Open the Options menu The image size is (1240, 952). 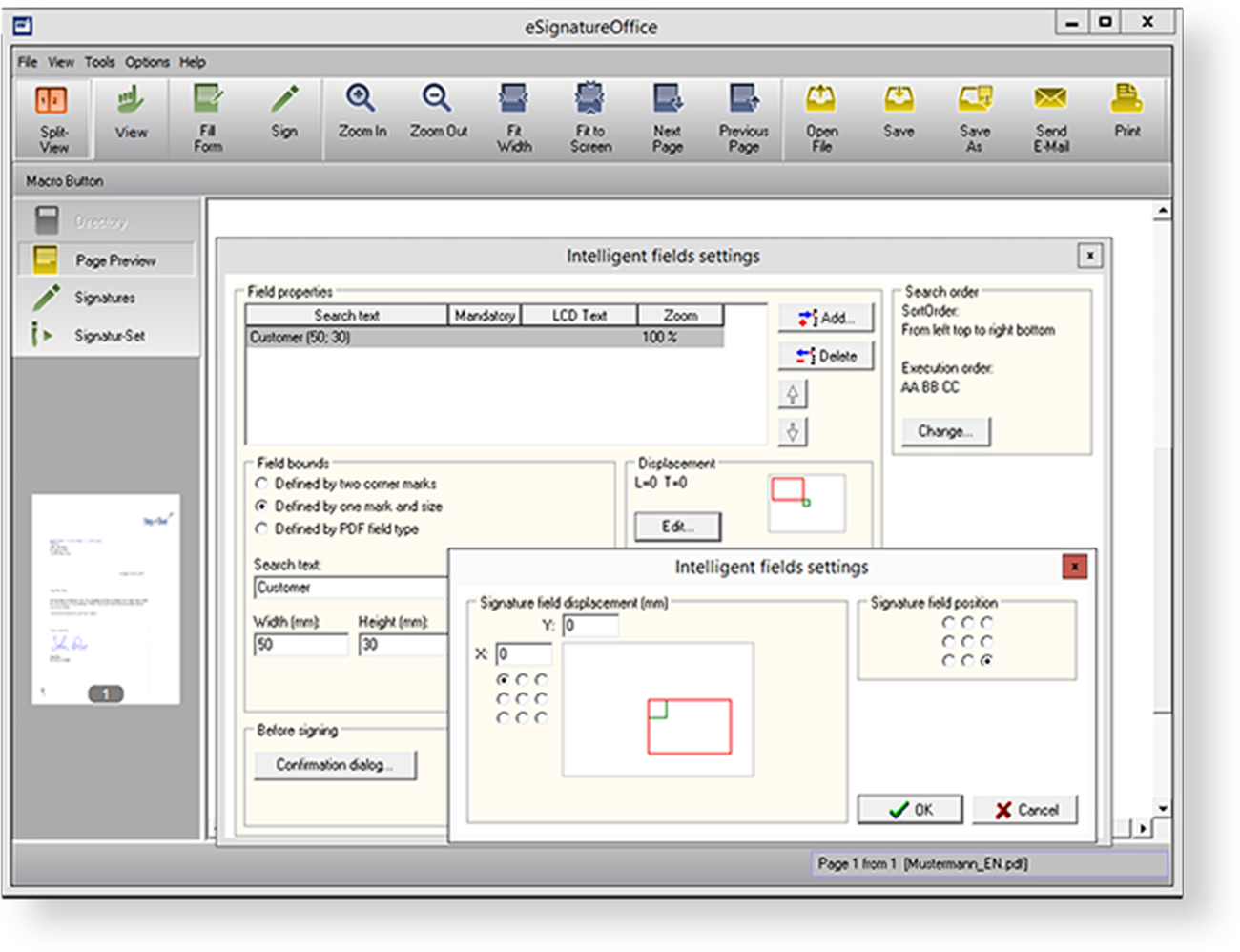pyautogui.click(x=147, y=62)
